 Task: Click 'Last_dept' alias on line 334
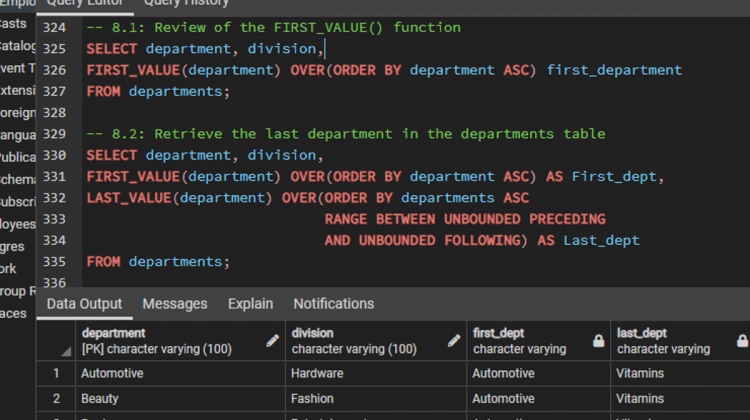601,241
